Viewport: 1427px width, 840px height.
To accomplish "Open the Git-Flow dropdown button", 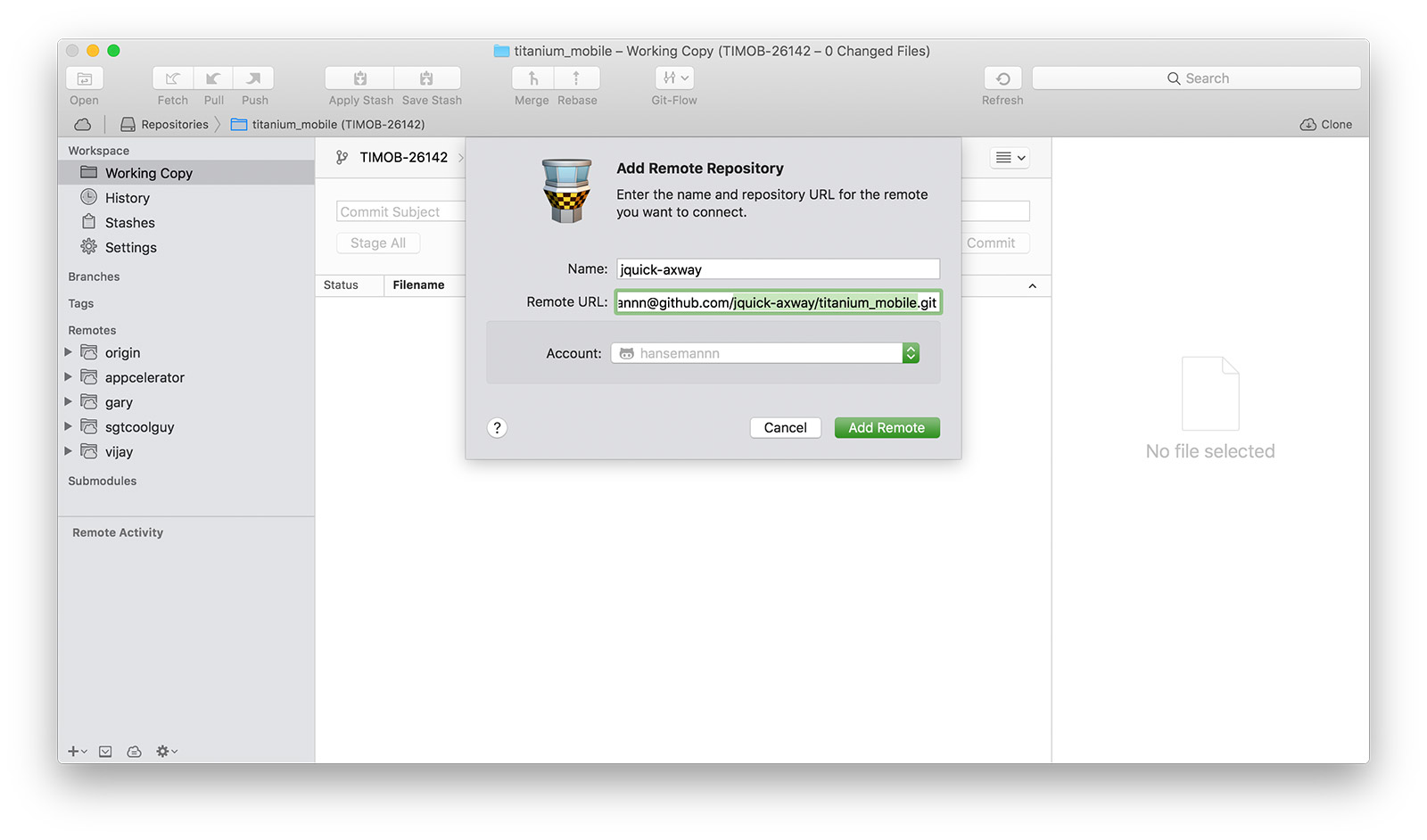I will [674, 78].
